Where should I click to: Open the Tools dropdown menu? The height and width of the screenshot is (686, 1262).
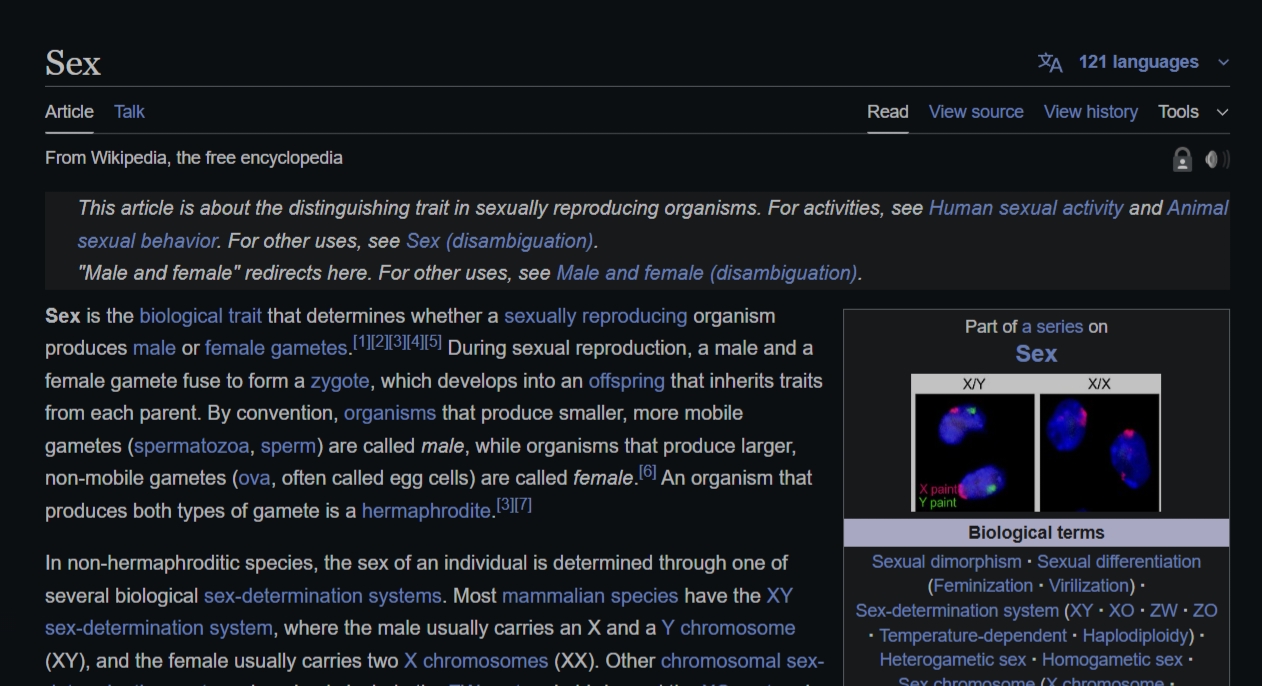coord(1192,112)
